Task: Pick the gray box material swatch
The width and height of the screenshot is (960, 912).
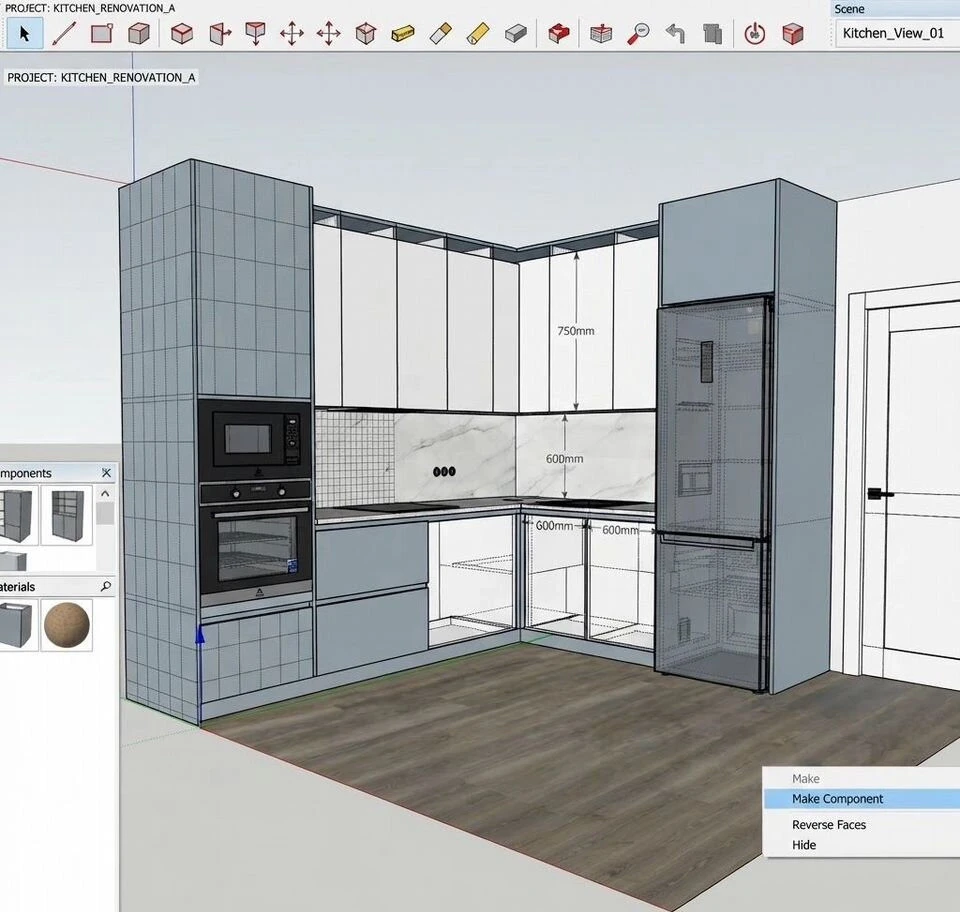Action: 17,624
